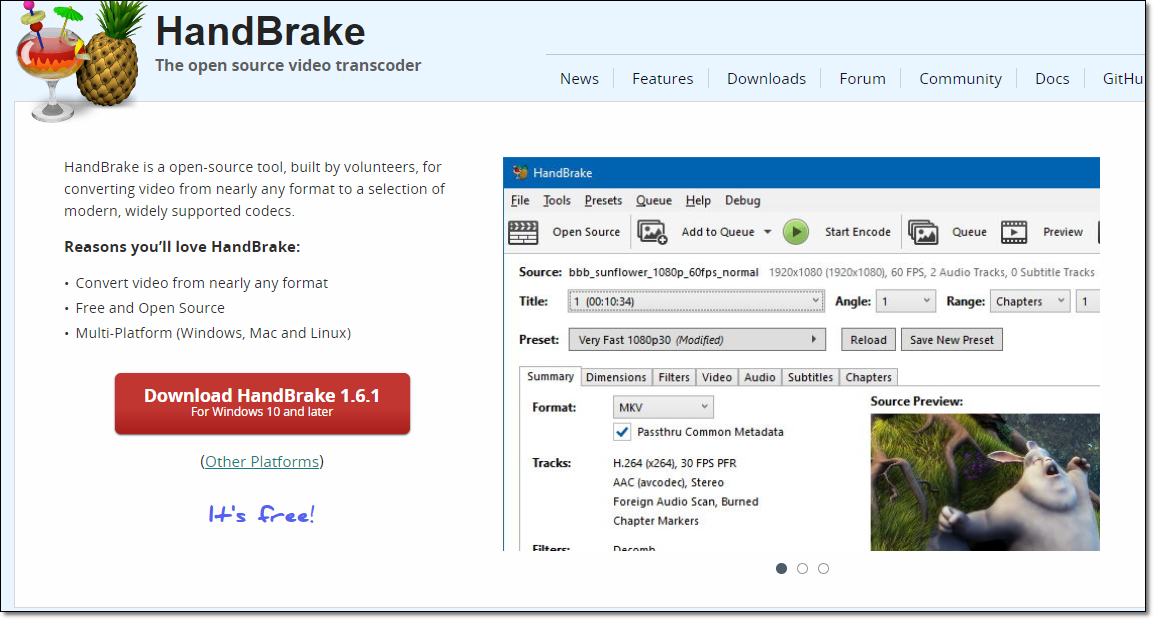Click the Open Source film clapper icon
The width and height of the screenshot is (1154, 620).
pyautogui.click(x=523, y=232)
